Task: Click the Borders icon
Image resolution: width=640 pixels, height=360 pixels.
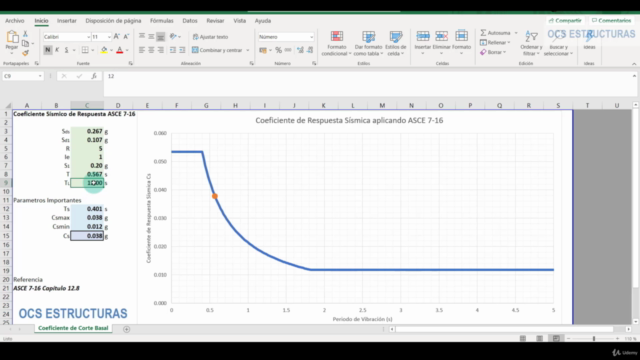Action: coord(84,50)
